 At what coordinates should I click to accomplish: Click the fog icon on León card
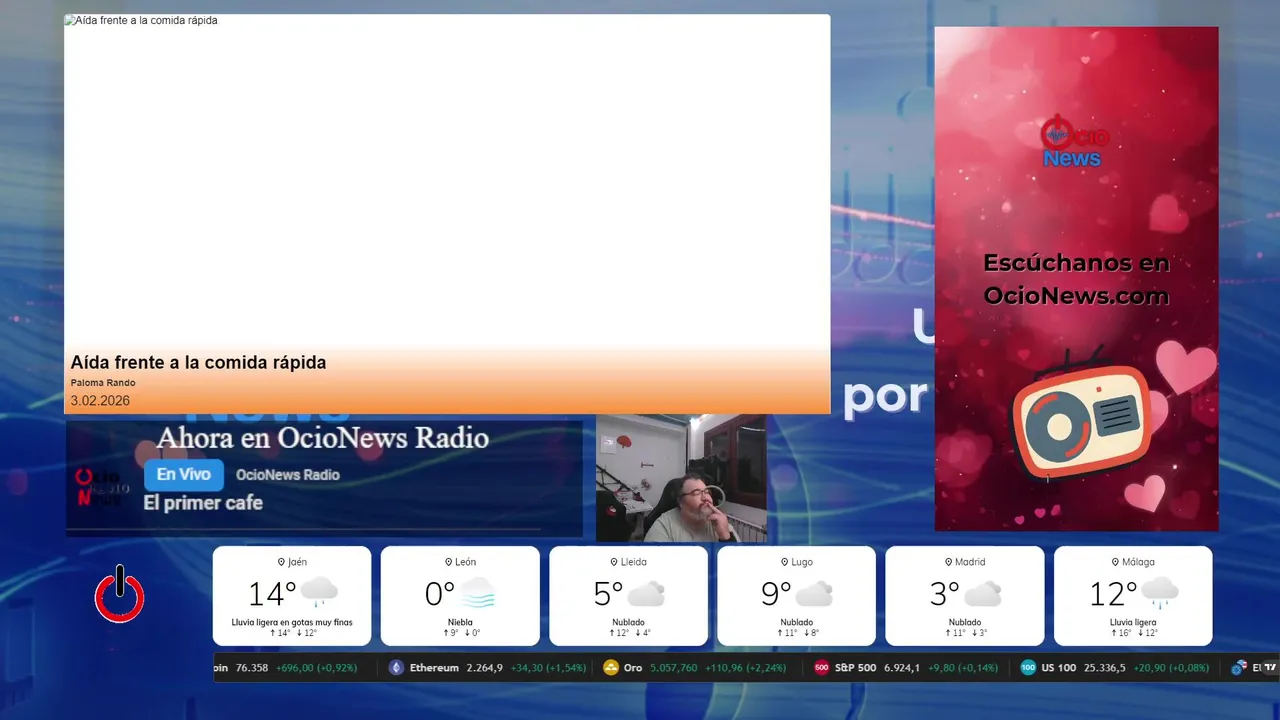tap(478, 593)
